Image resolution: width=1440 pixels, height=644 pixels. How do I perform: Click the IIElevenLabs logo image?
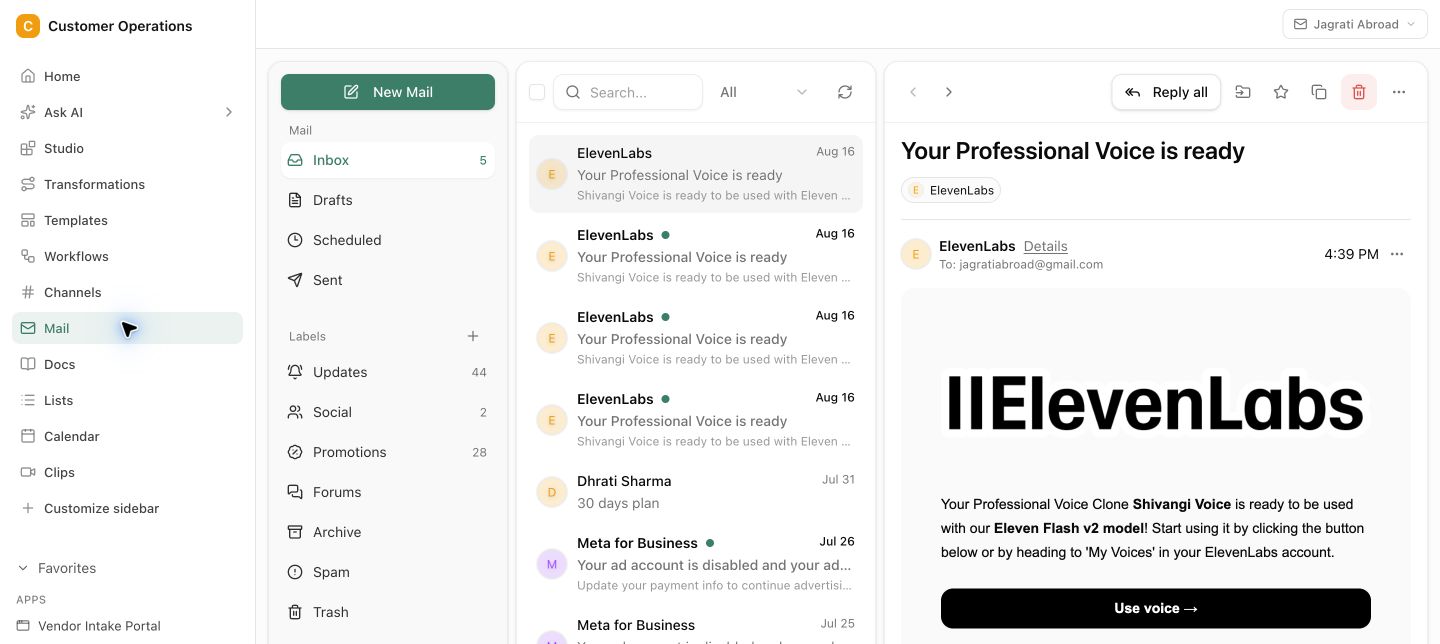coord(1155,404)
